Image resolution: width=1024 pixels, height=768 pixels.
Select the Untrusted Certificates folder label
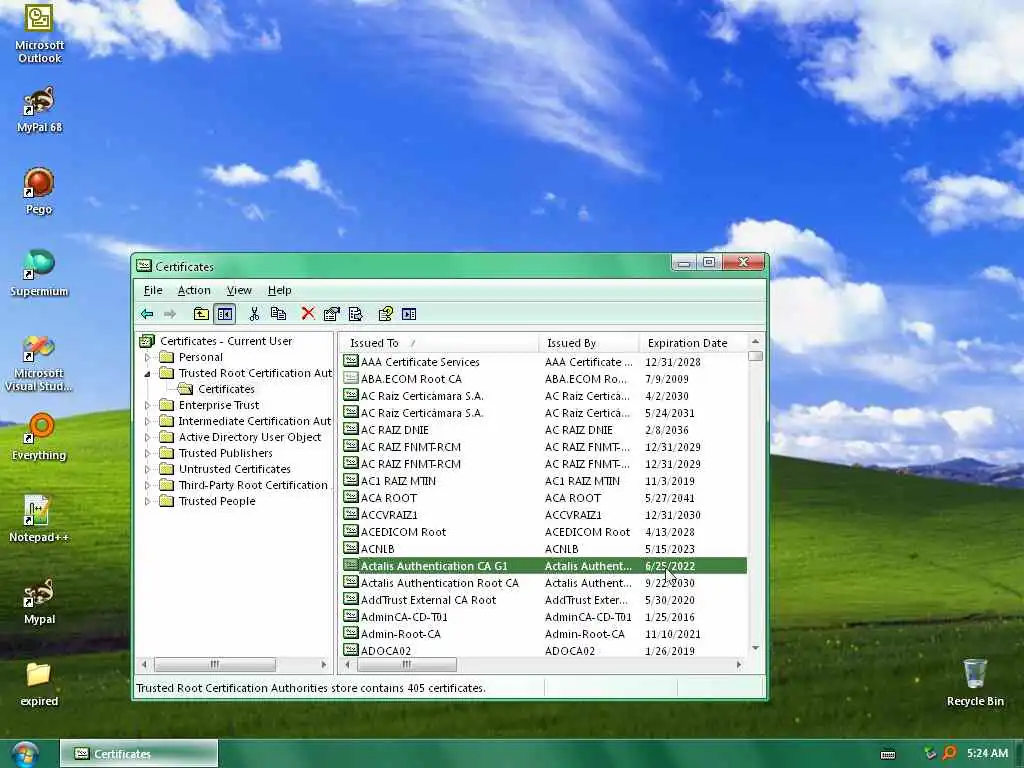coord(234,469)
